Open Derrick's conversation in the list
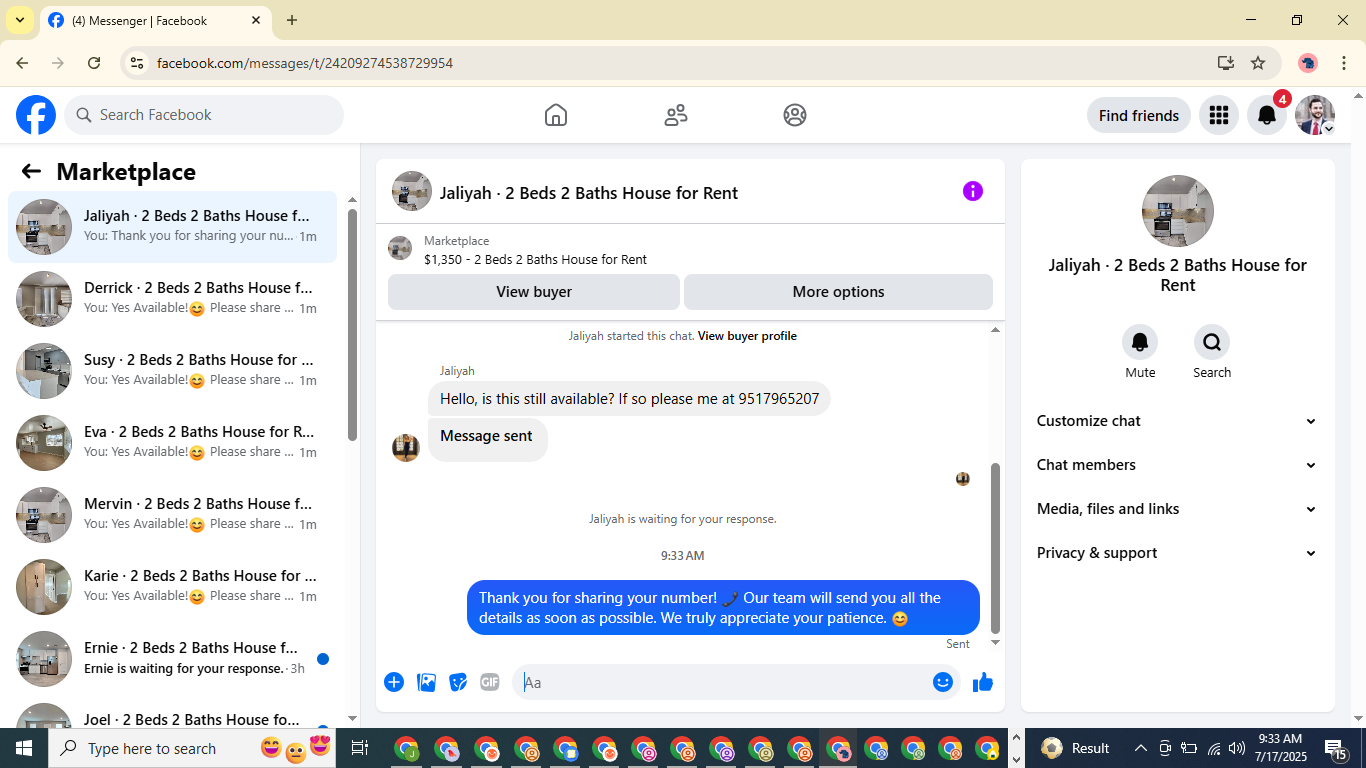 (172, 299)
